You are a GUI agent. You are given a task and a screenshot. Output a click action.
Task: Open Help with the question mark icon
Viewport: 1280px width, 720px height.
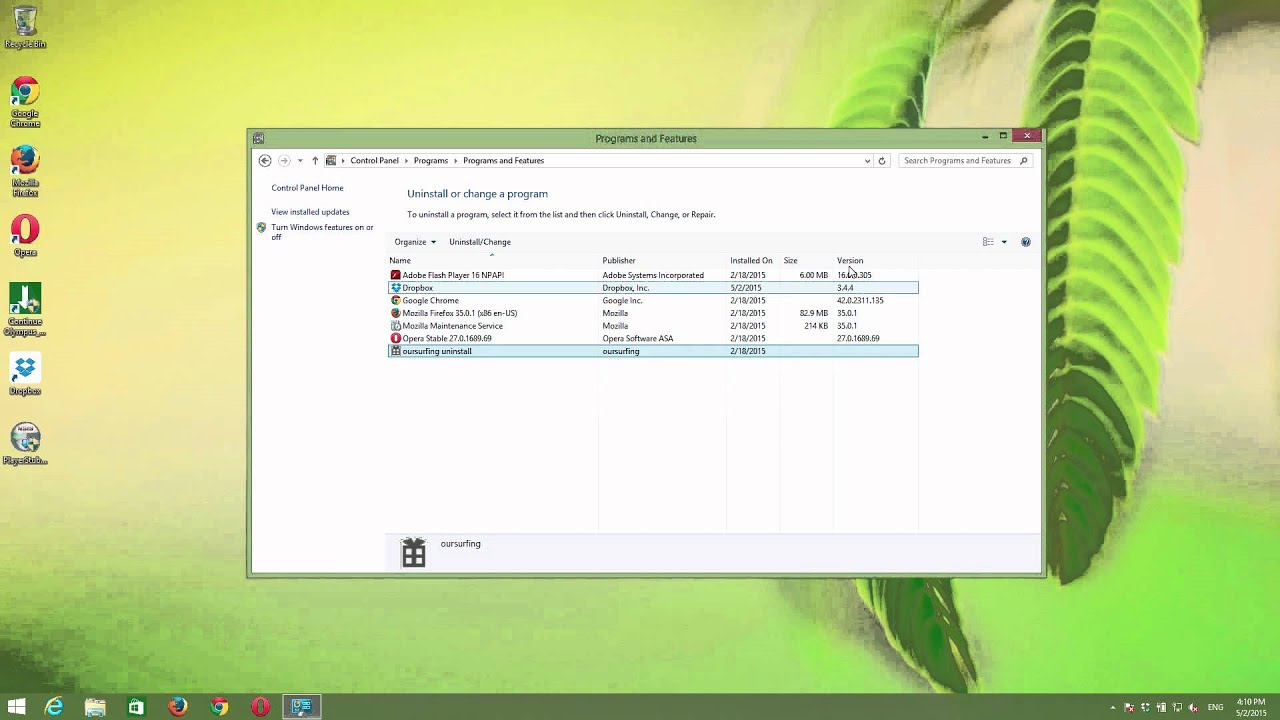pos(1025,242)
